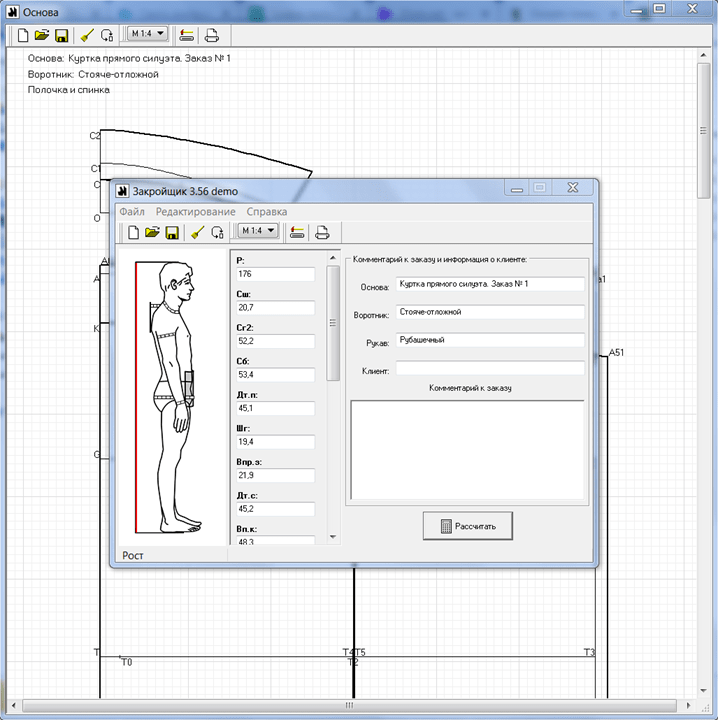Click the Закройщик 3.56 demo title bar icon
Screen dimensions: 718x720
(122, 191)
